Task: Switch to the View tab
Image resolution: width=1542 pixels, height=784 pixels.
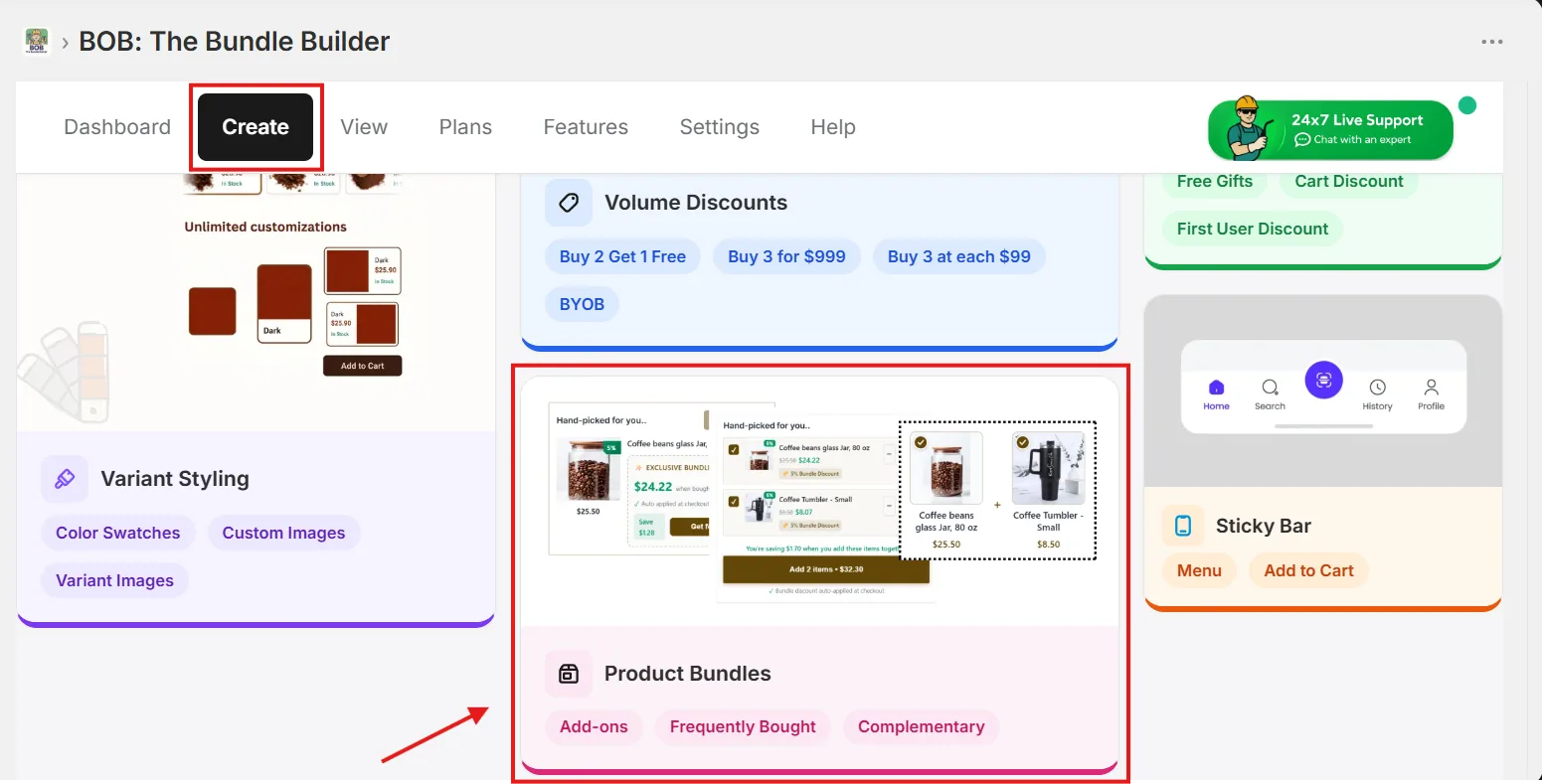Action: (x=364, y=127)
